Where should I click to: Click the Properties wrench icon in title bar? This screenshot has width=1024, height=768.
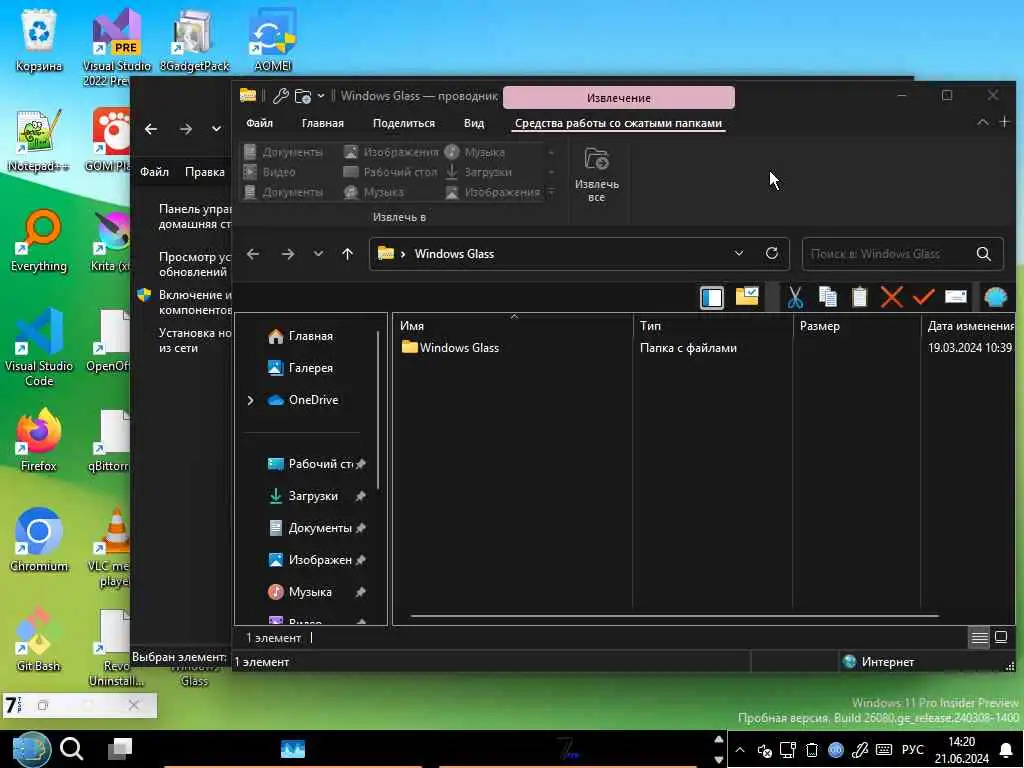tap(281, 96)
